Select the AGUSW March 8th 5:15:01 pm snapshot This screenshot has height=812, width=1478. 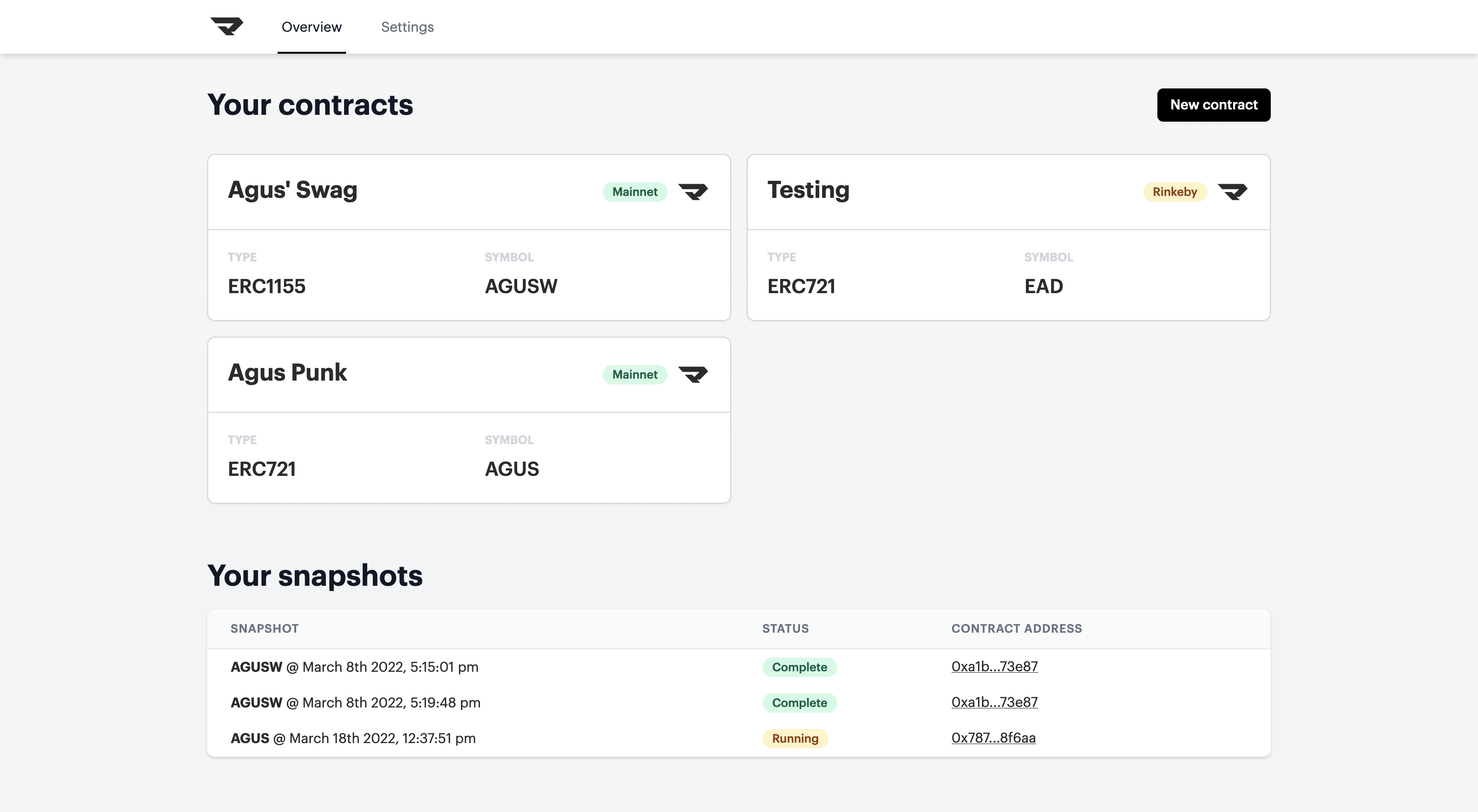pos(354,667)
